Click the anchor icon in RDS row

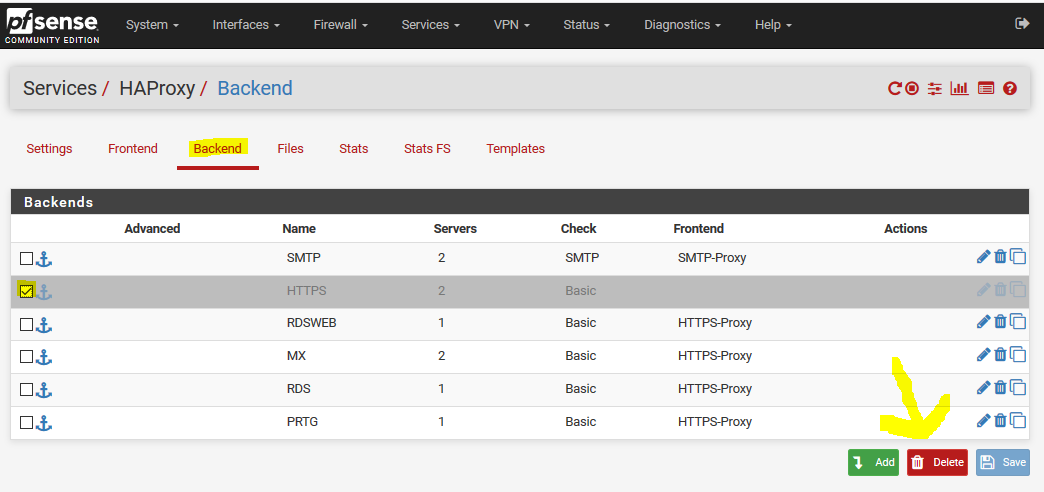44,389
